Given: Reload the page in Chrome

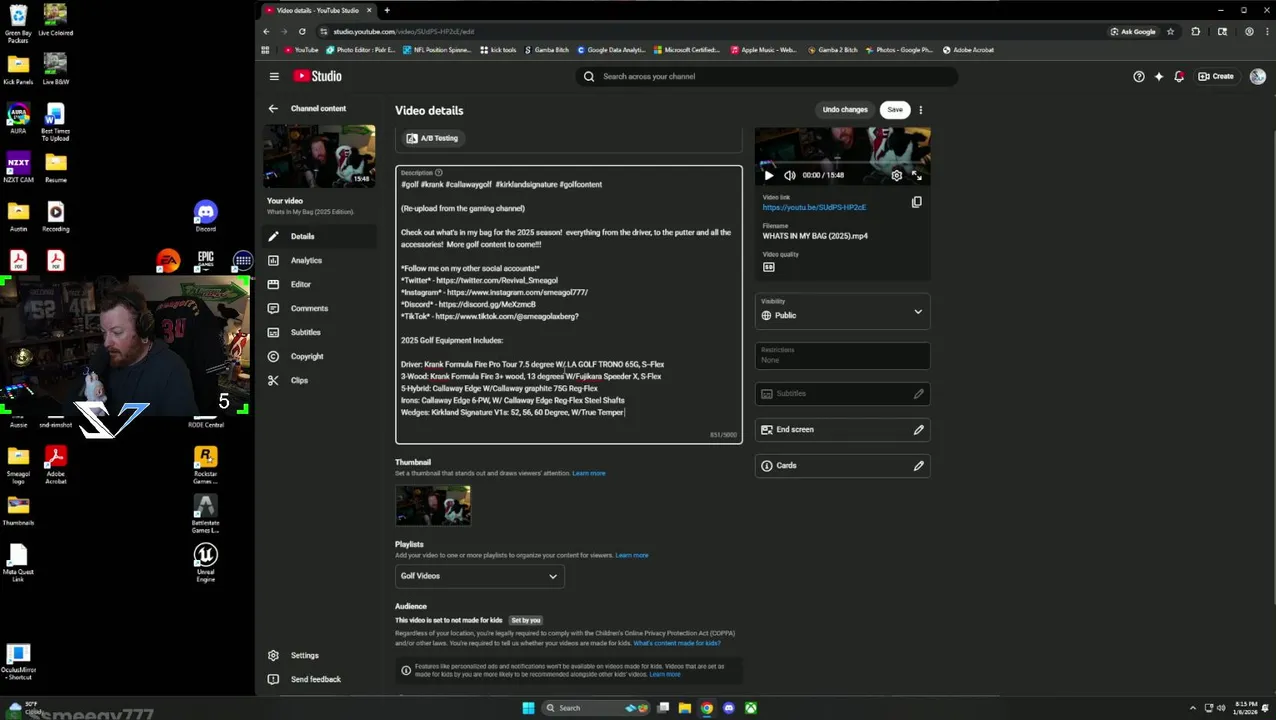Looking at the screenshot, I should coord(302,31).
